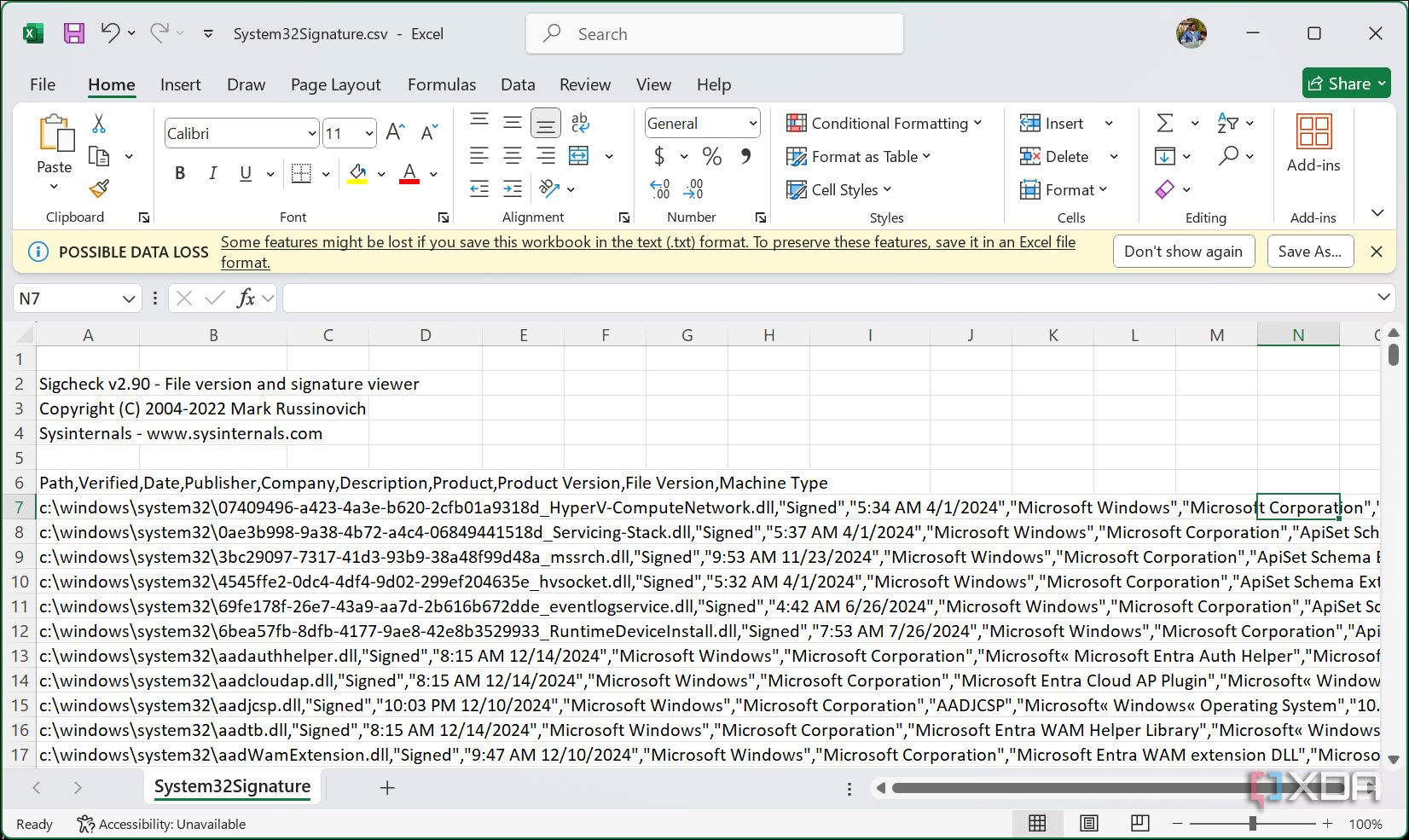Click in the Search box
The height and width of the screenshot is (840, 1409).
point(715,34)
